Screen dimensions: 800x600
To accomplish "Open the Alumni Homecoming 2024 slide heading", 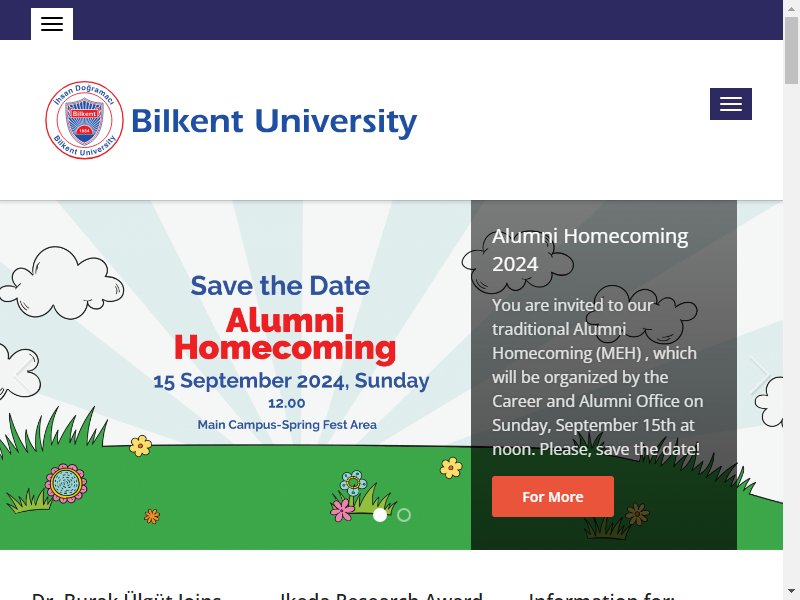I will coord(590,250).
